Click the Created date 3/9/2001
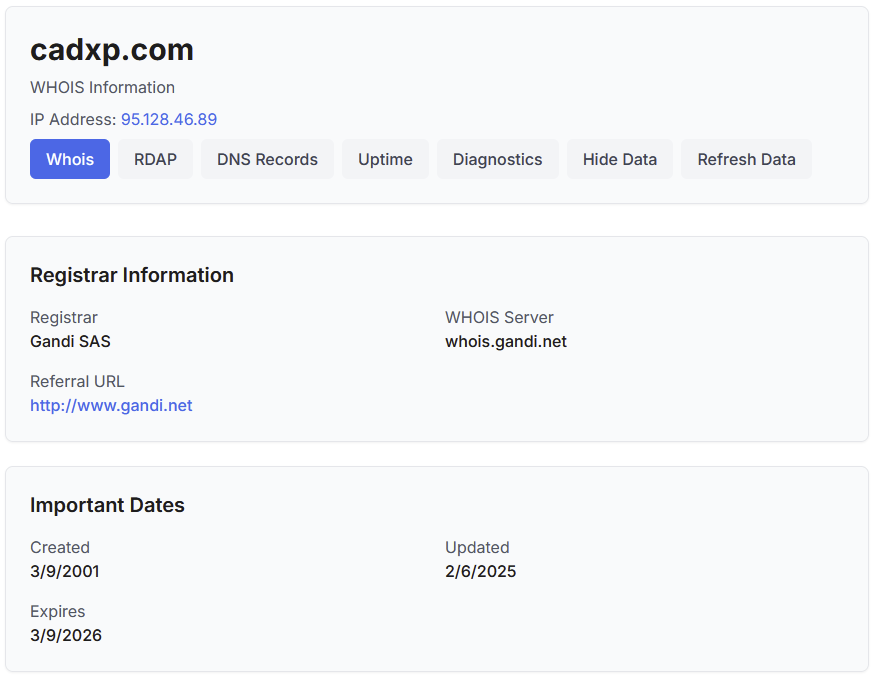Image resolution: width=877 pixels, height=677 pixels. click(65, 571)
